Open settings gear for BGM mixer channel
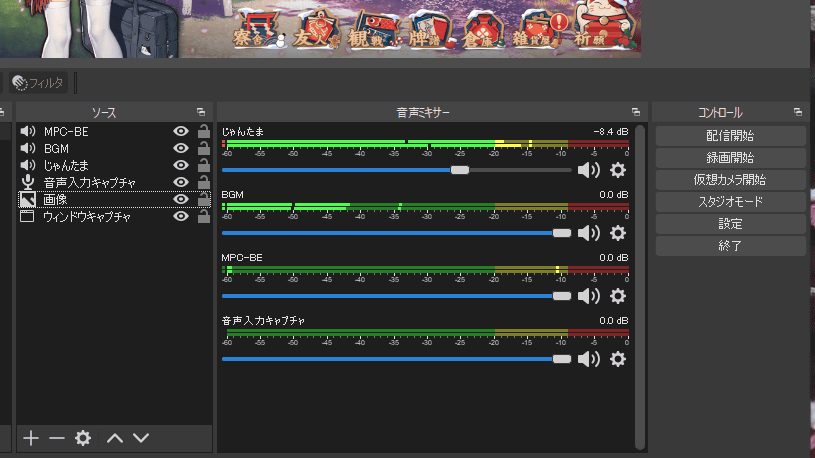This screenshot has width=815, height=458. [617, 233]
